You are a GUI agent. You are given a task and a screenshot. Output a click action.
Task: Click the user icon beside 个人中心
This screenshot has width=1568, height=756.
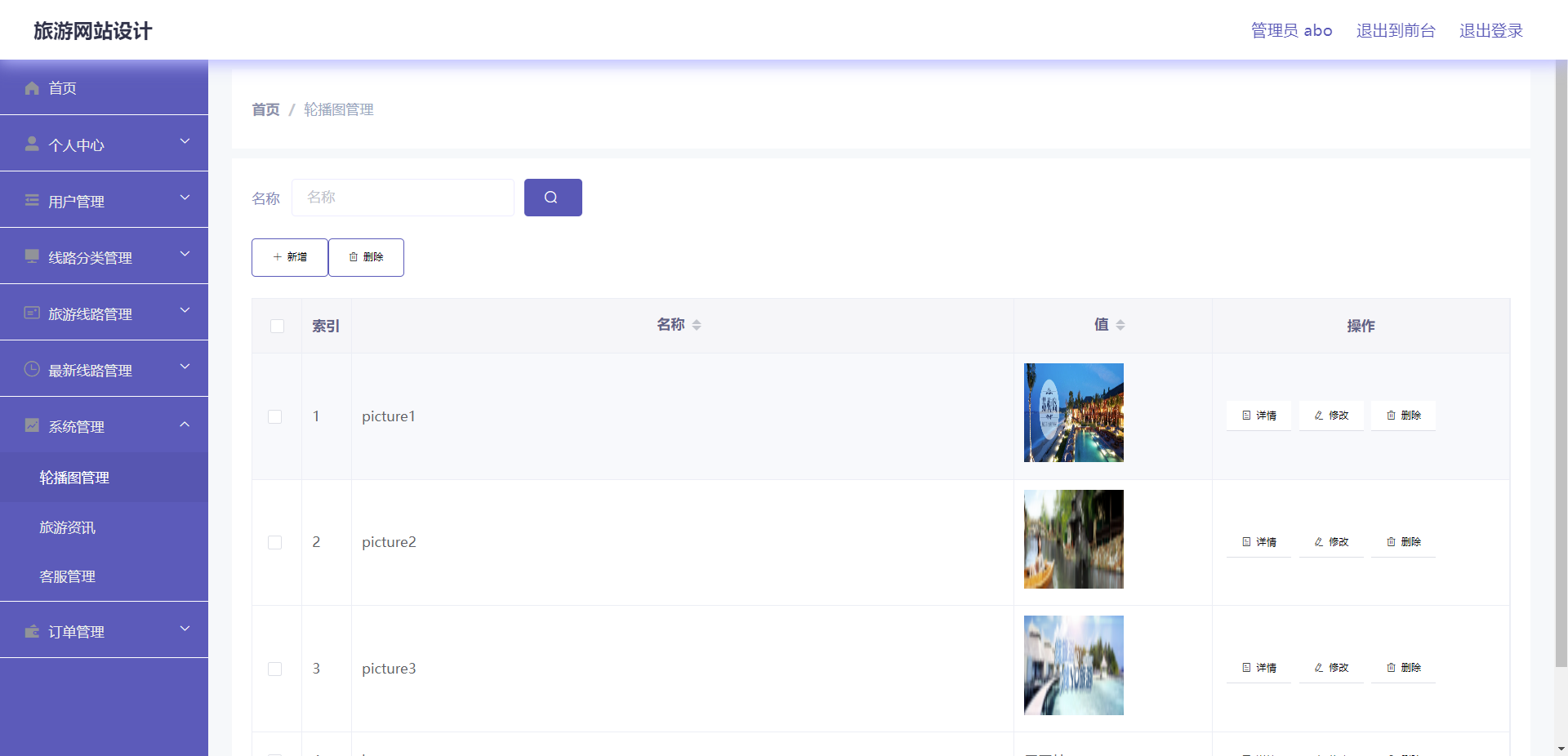[31, 145]
